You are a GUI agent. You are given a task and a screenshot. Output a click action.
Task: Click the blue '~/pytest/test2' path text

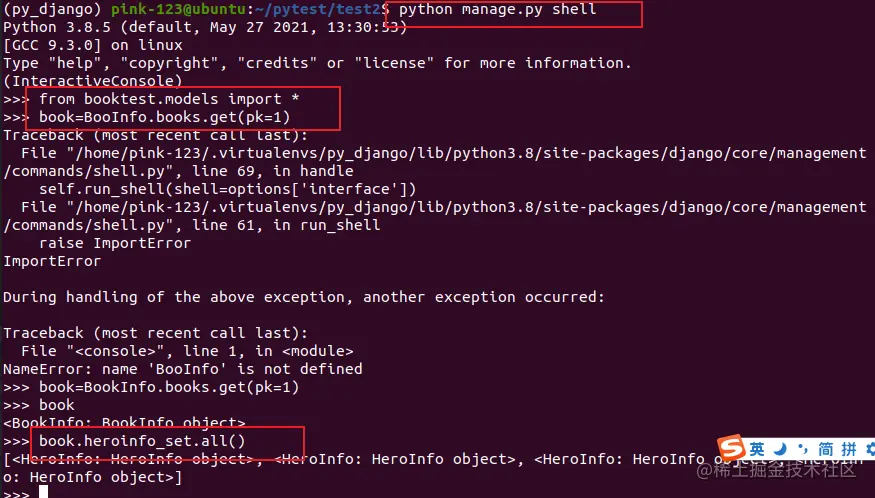[318, 9]
